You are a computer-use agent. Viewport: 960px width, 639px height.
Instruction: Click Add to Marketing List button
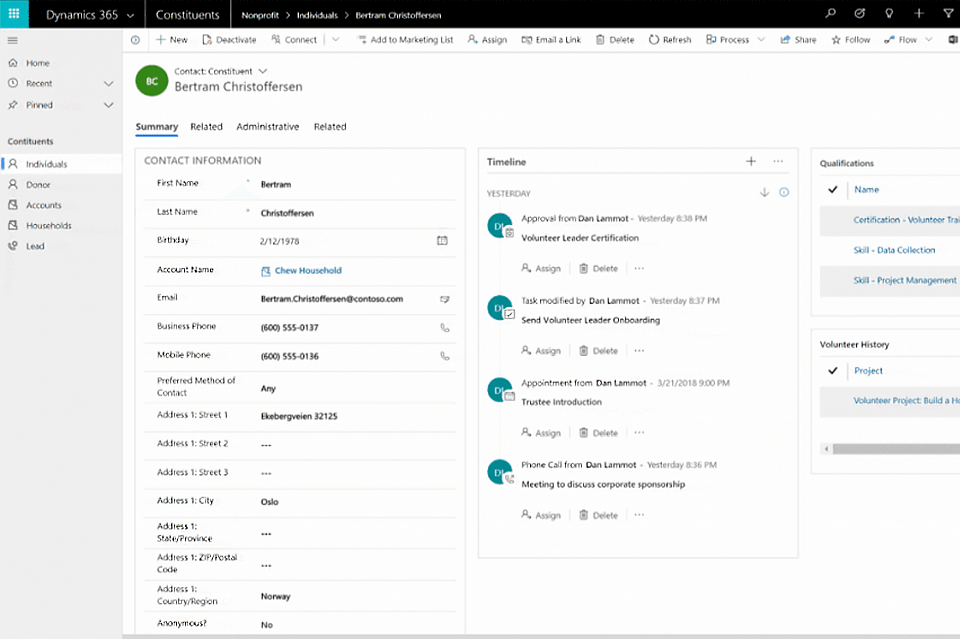click(404, 40)
